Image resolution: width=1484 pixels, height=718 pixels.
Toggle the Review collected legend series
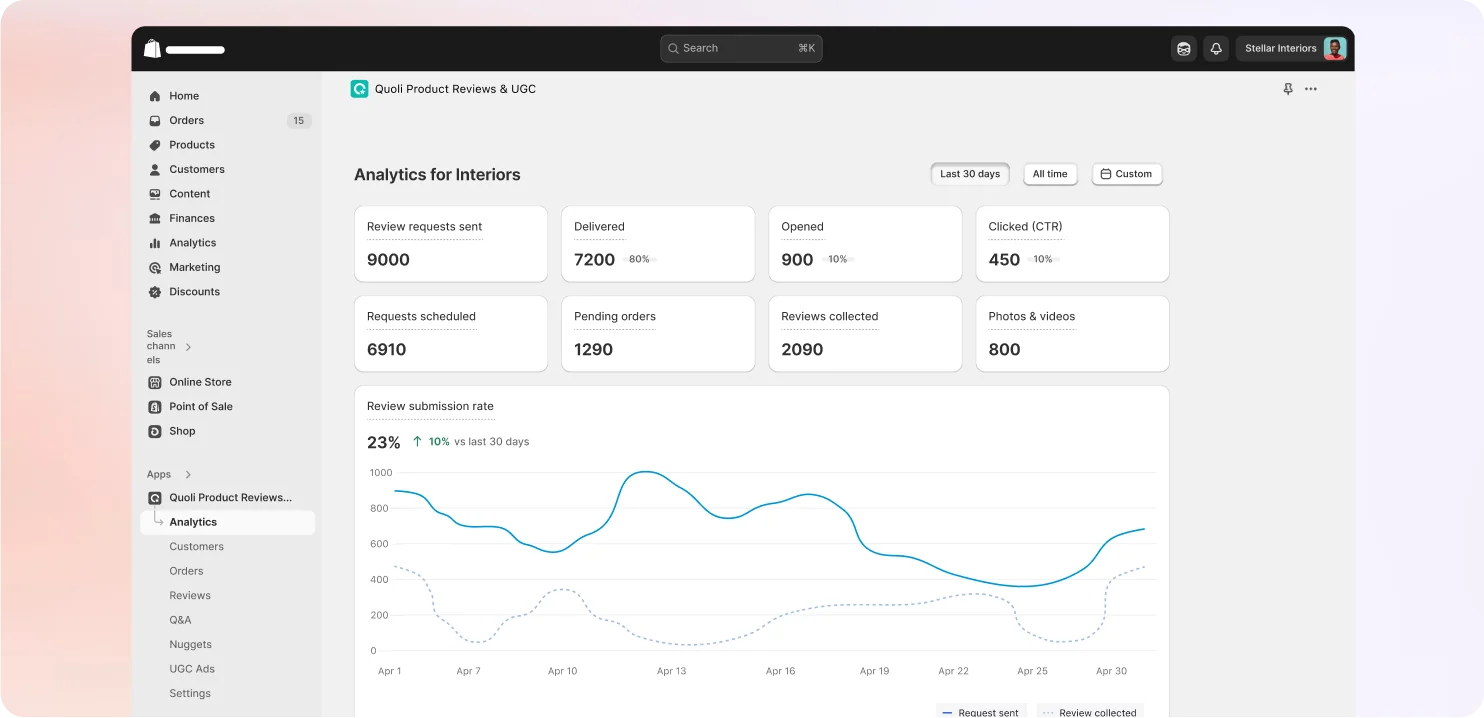[1090, 712]
